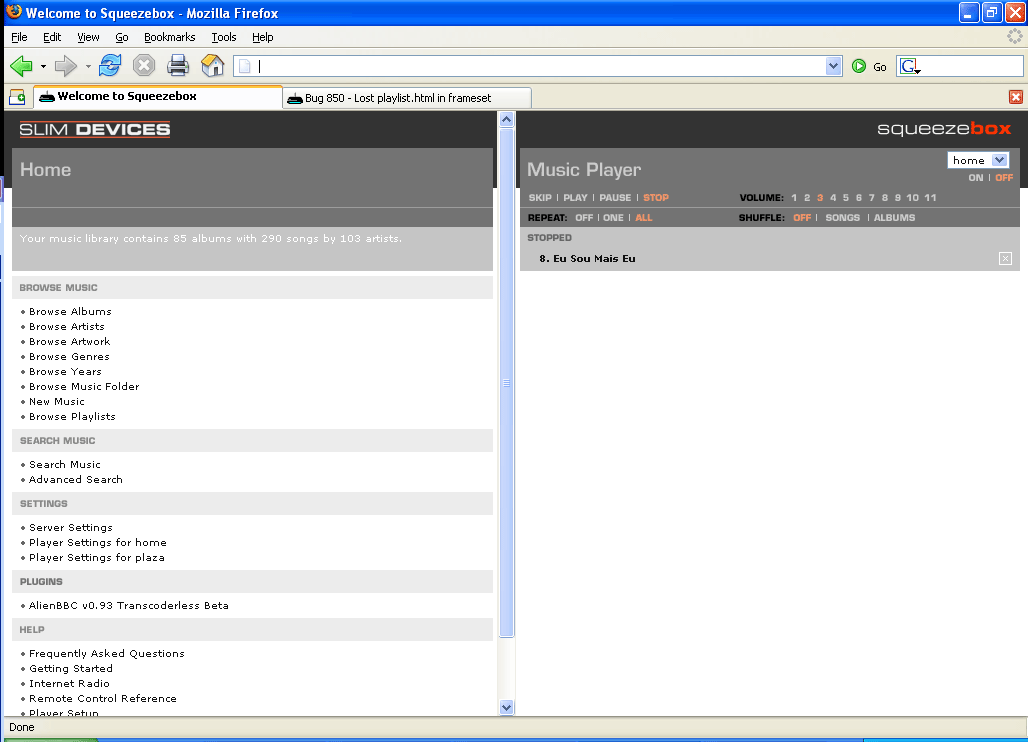The width and height of the screenshot is (1028, 742).
Task: Click the Print icon in toolbar
Action: pos(178,66)
